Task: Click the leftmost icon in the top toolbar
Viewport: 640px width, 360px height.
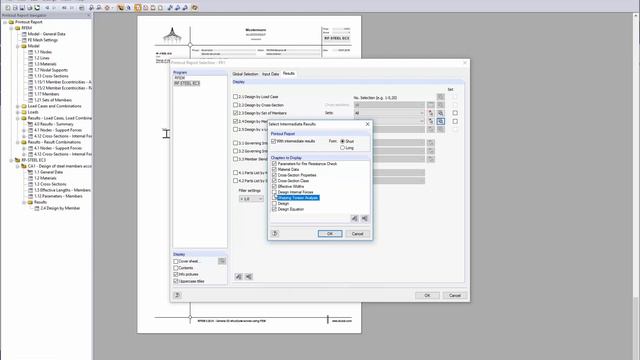Action: [x=7, y=7]
